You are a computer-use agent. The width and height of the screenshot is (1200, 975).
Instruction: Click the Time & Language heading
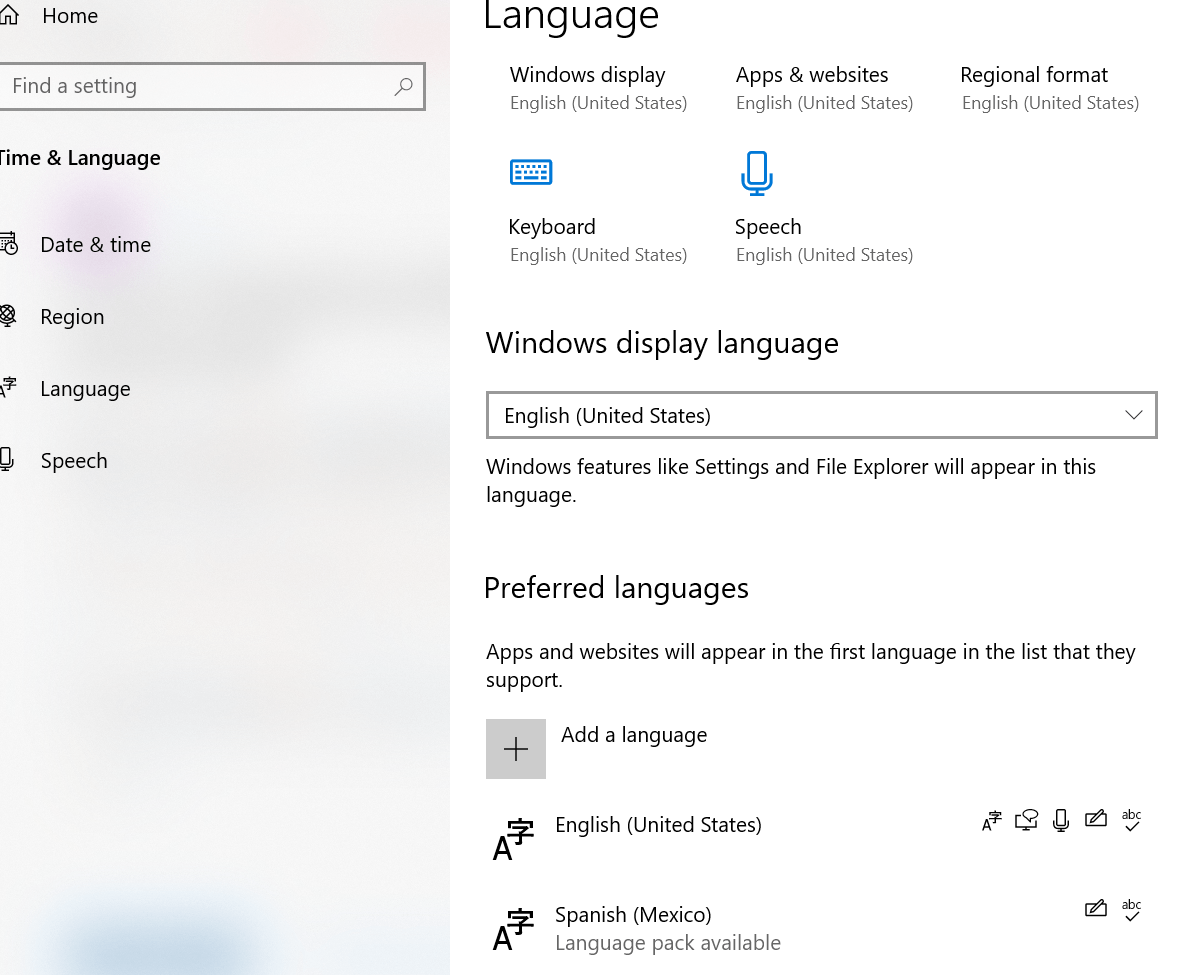click(x=80, y=158)
